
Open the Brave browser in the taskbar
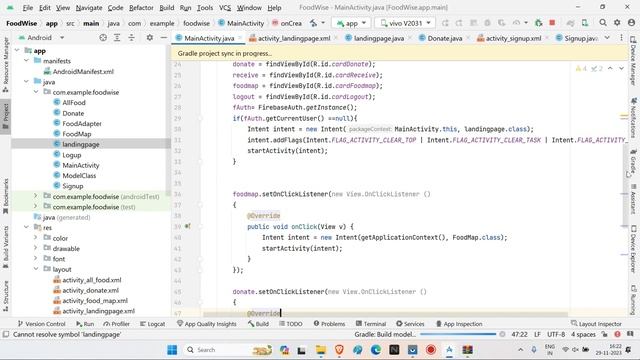click(x=339, y=350)
